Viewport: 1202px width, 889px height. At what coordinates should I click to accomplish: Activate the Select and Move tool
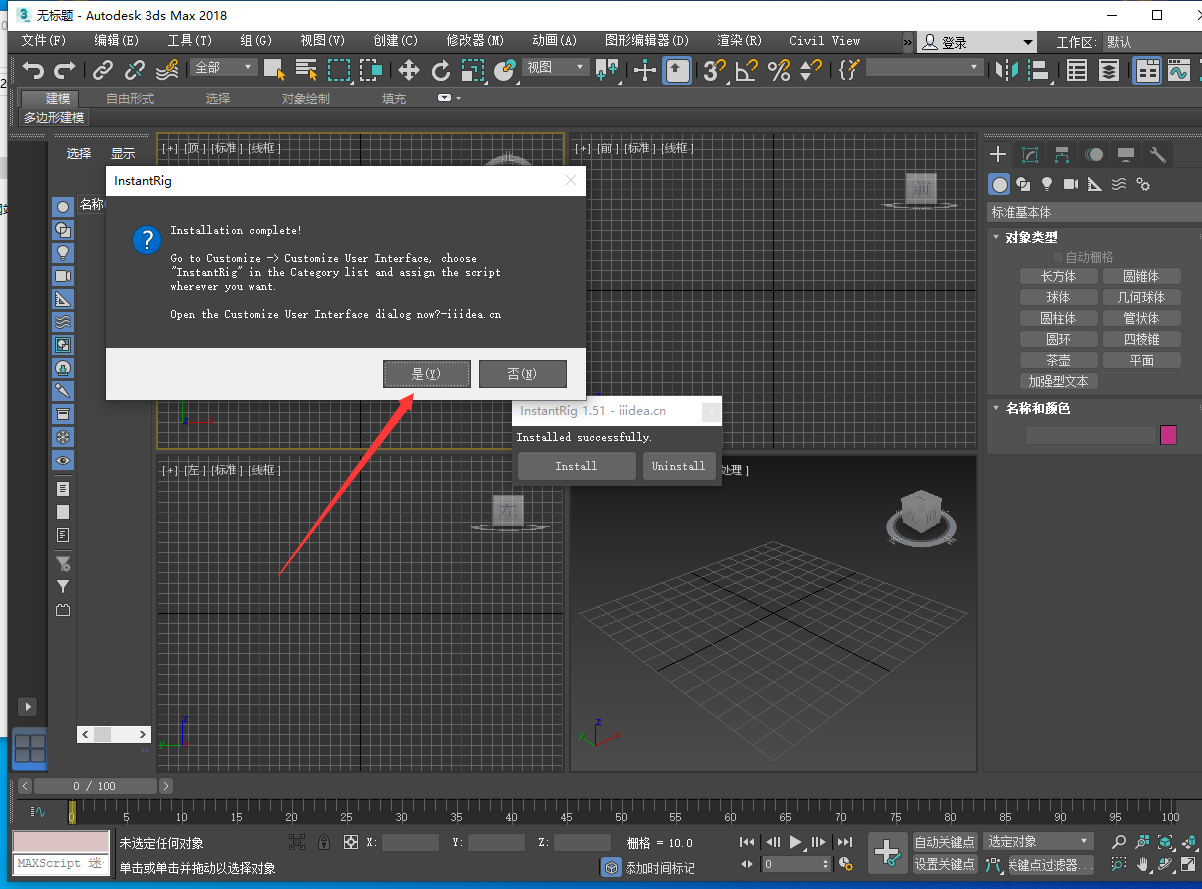pyautogui.click(x=409, y=70)
